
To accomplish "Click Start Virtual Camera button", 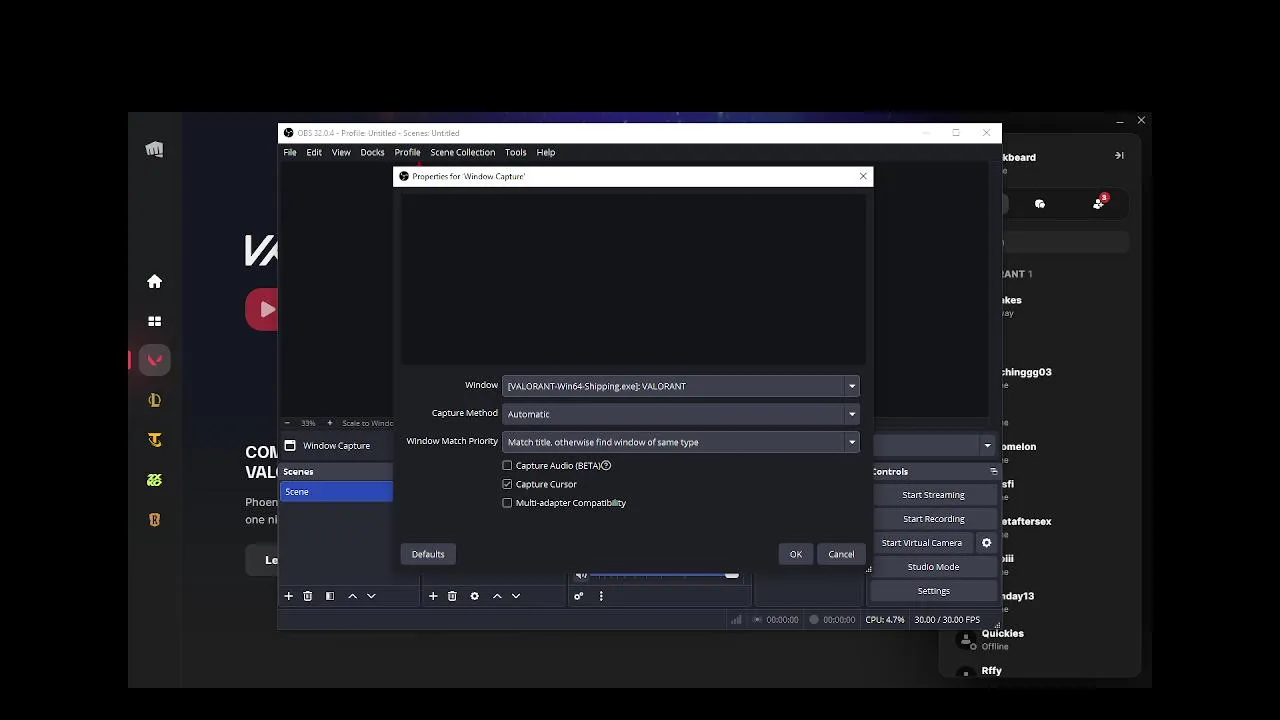I will [922, 543].
